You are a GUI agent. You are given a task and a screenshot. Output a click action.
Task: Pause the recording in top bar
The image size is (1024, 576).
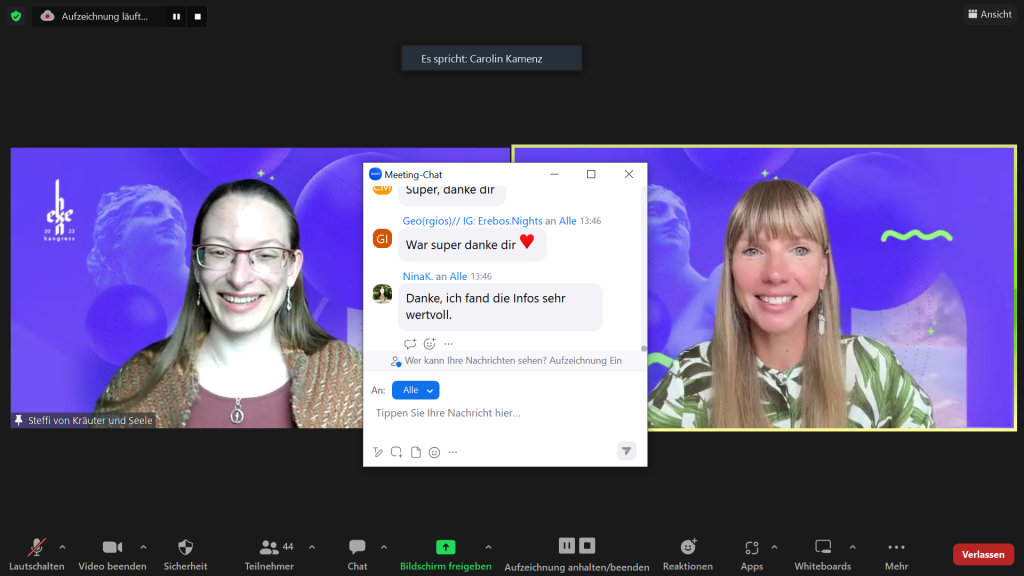pos(176,16)
